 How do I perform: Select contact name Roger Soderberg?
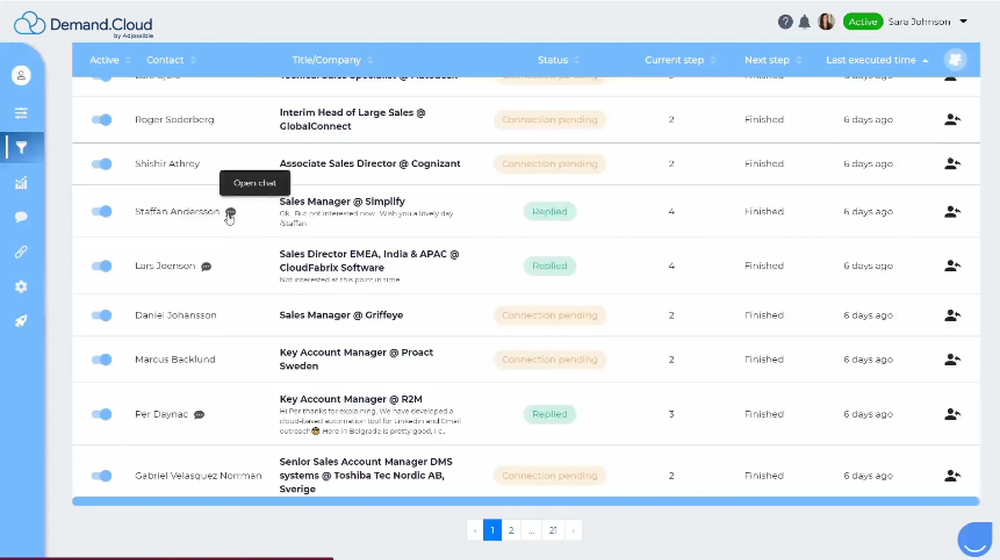tap(175, 119)
